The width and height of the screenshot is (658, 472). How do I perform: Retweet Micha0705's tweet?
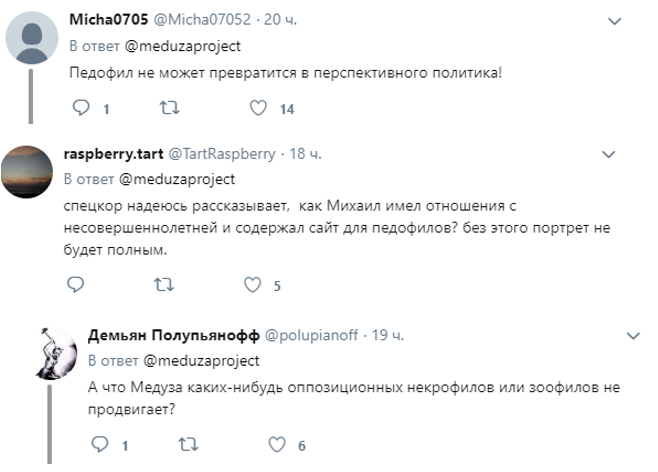pos(170,108)
